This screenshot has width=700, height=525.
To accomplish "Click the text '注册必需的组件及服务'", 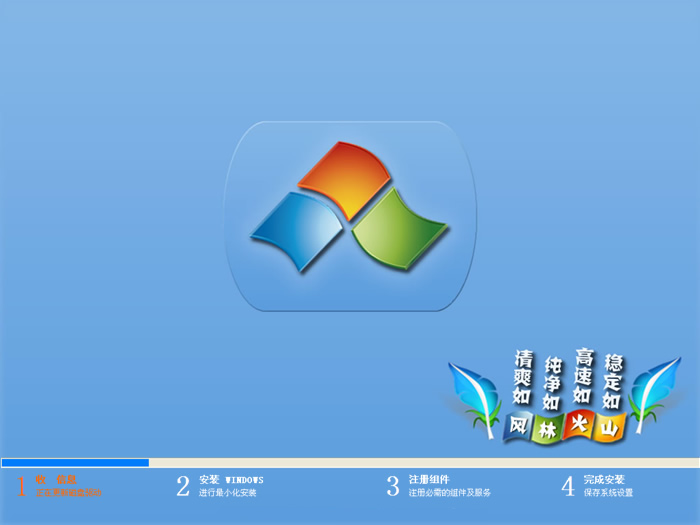I will [x=450, y=492].
